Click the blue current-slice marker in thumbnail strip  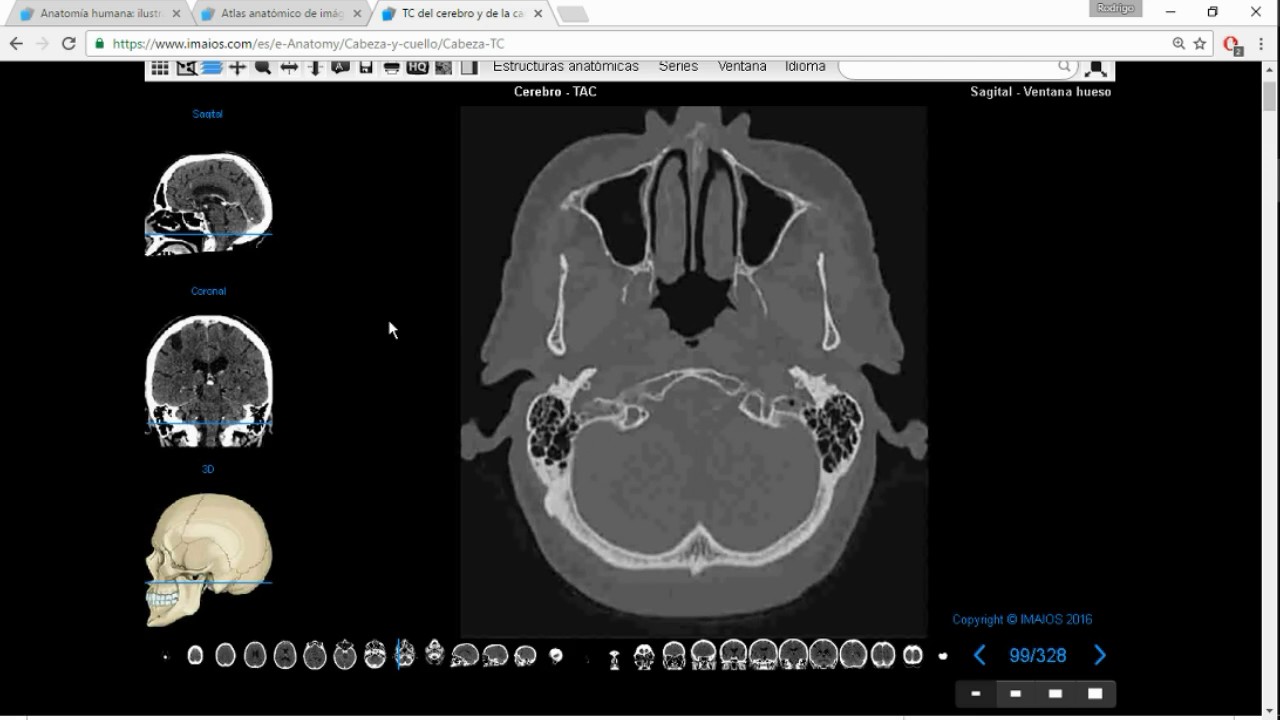399,654
